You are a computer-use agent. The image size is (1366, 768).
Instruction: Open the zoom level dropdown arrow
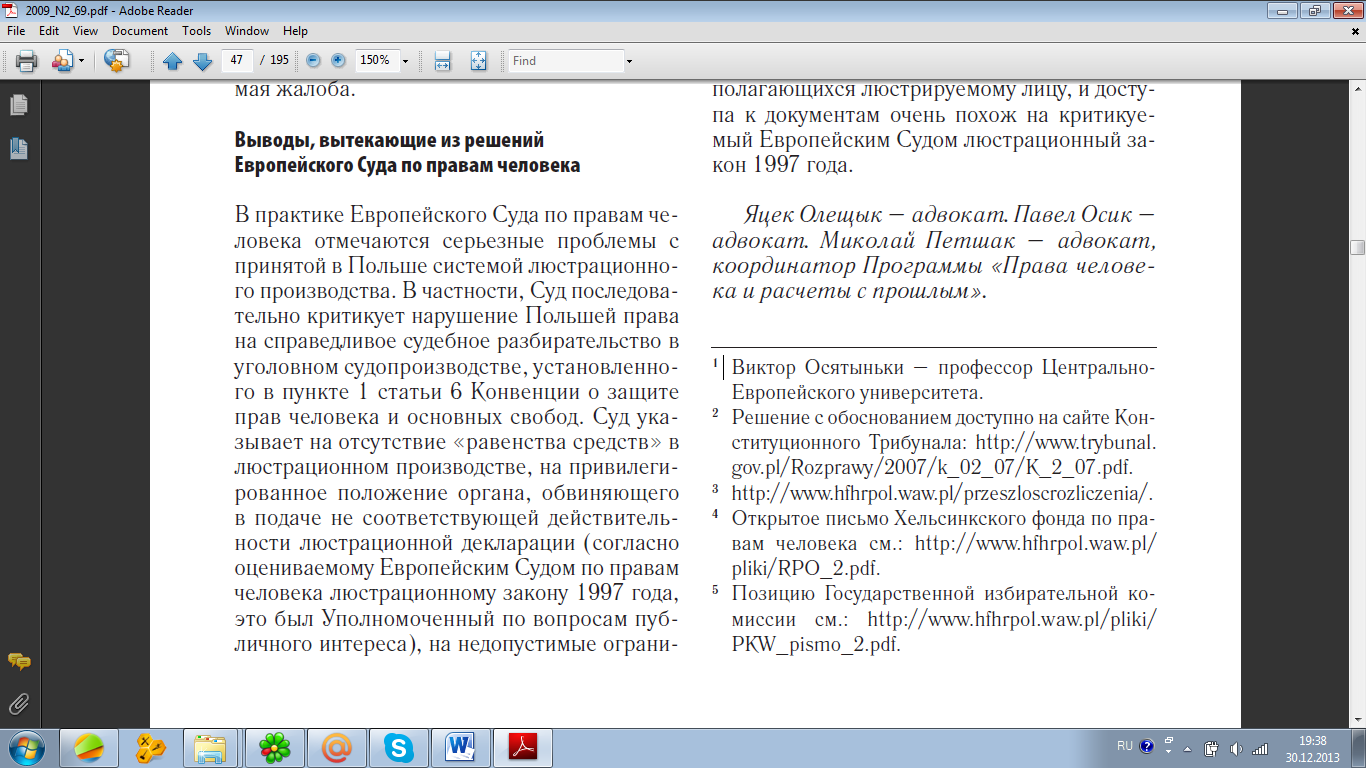coord(405,61)
